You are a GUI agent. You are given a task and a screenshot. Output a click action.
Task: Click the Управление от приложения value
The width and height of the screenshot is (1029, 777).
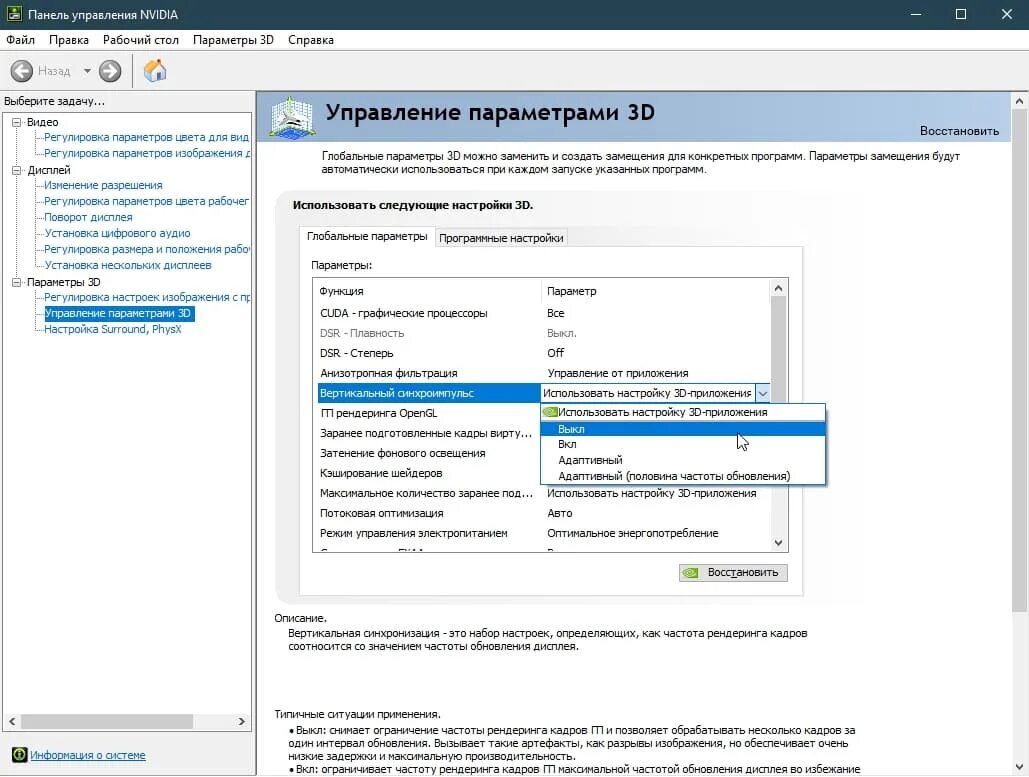[x=618, y=373]
